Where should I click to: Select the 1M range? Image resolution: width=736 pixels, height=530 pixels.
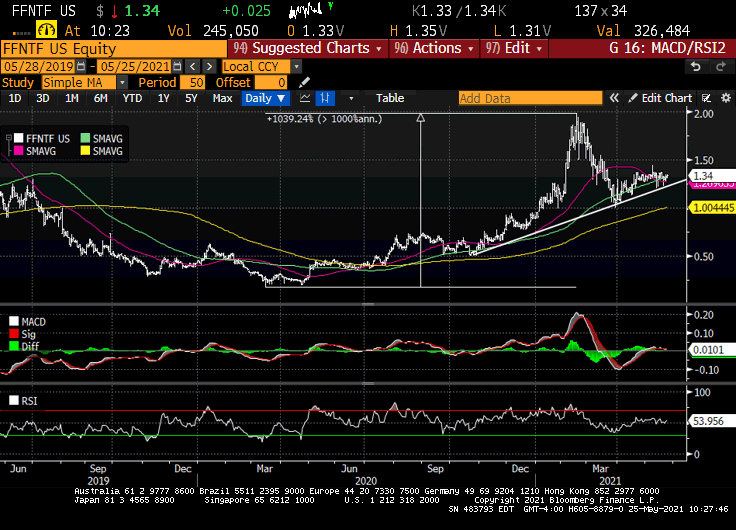click(71, 98)
